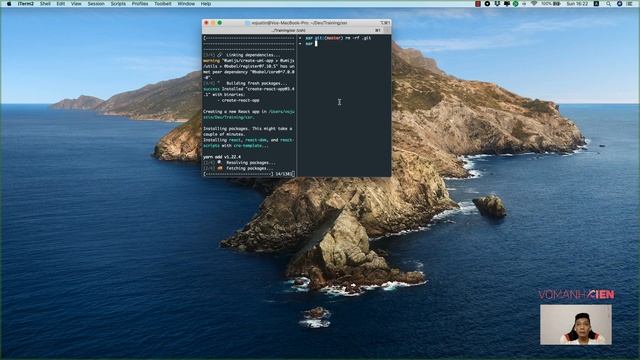Open the Profiles menu
The height and width of the screenshot is (360, 640).
coord(140,4)
